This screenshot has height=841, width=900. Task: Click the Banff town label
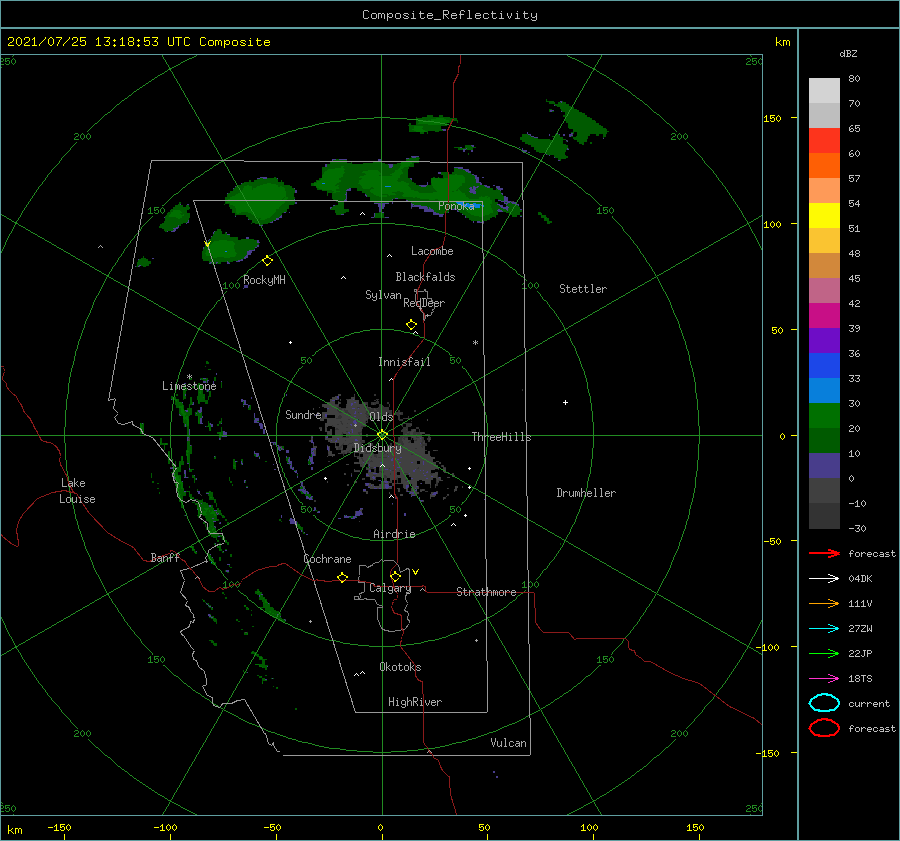pyautogui.click(x=165, y=557)
